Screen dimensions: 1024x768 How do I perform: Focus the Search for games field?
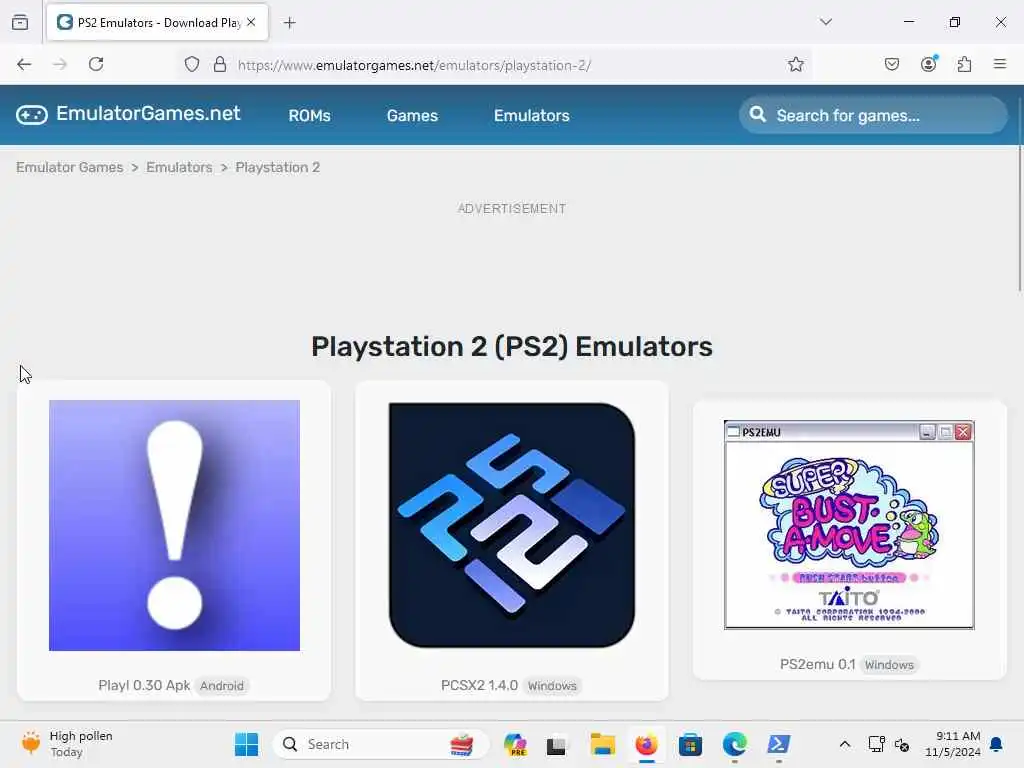[x=873, y=116]
